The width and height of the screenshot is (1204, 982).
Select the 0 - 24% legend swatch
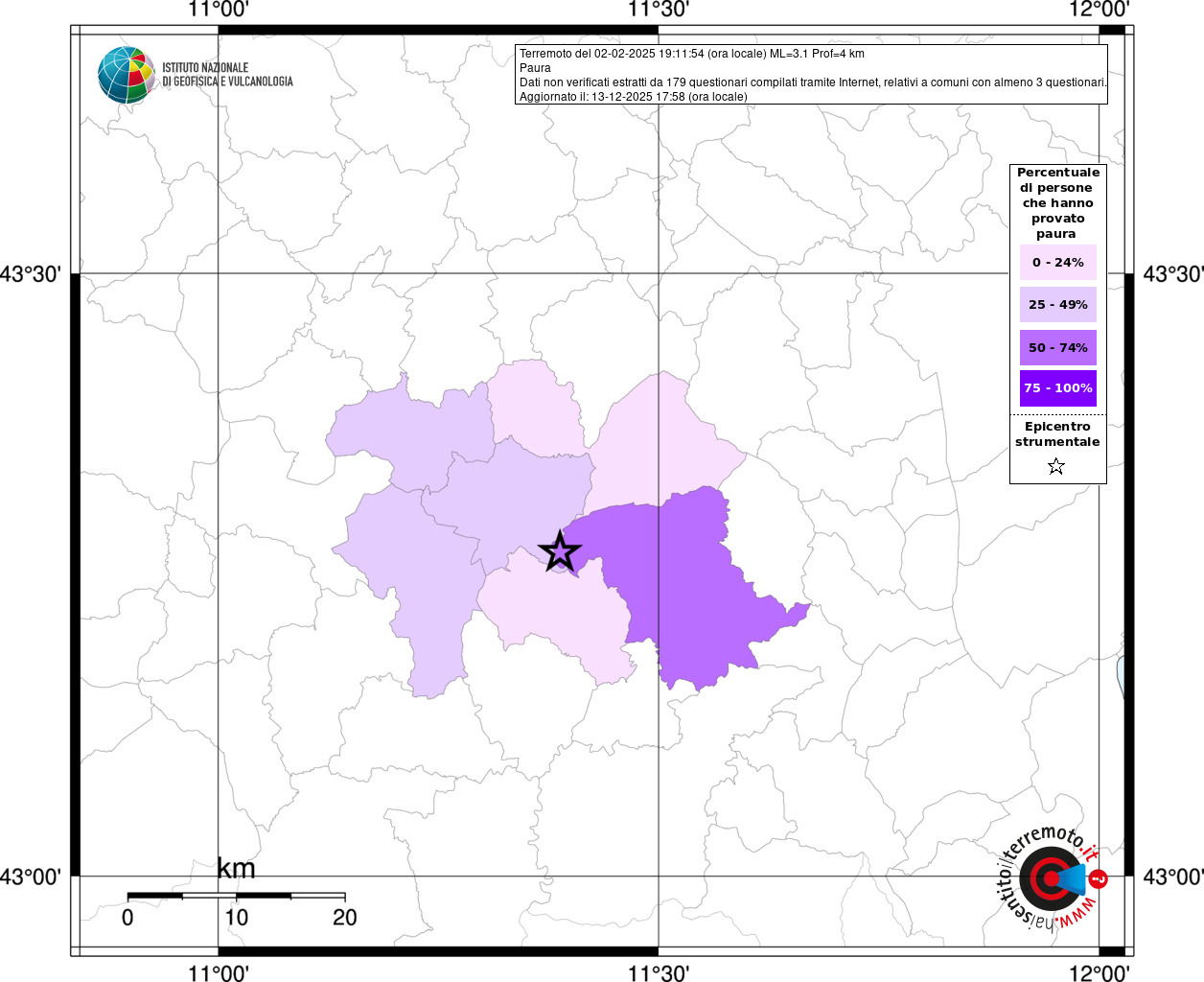point(1058,262)
